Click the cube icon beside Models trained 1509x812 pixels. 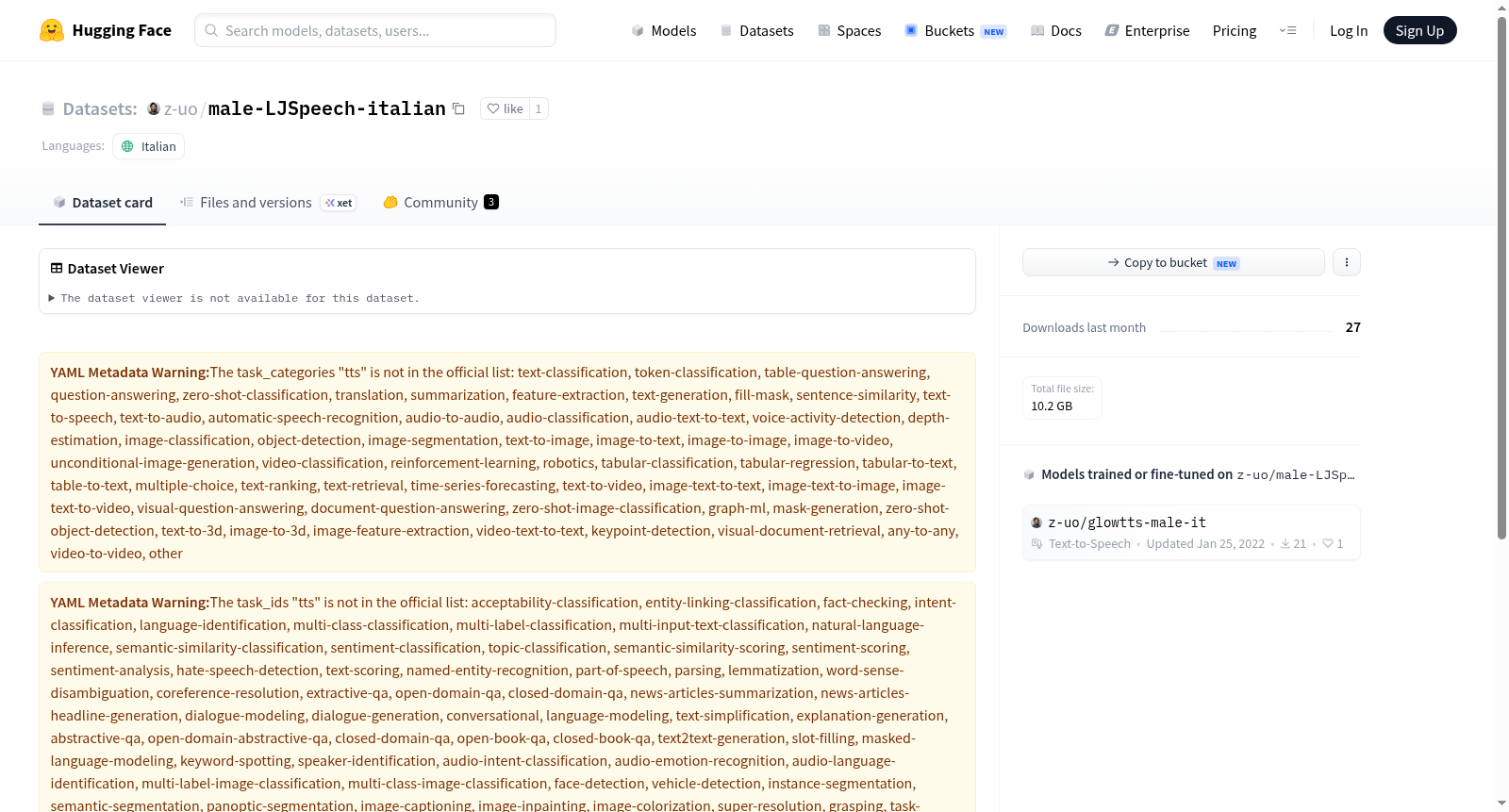[1029, 474]
